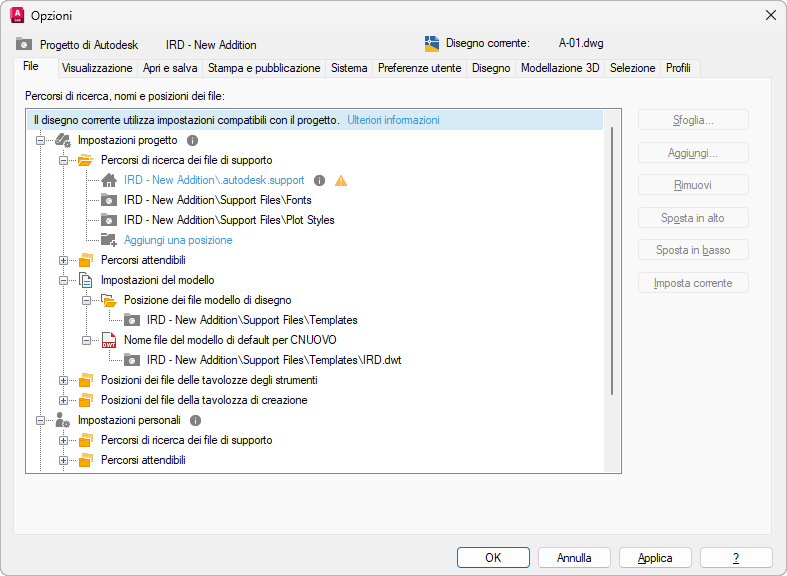The width and height of the screenshot is (787, 576).
Task: Click info icon beside Impostazioni progetto
Action: pyautogui.click(x=192, y=140)
